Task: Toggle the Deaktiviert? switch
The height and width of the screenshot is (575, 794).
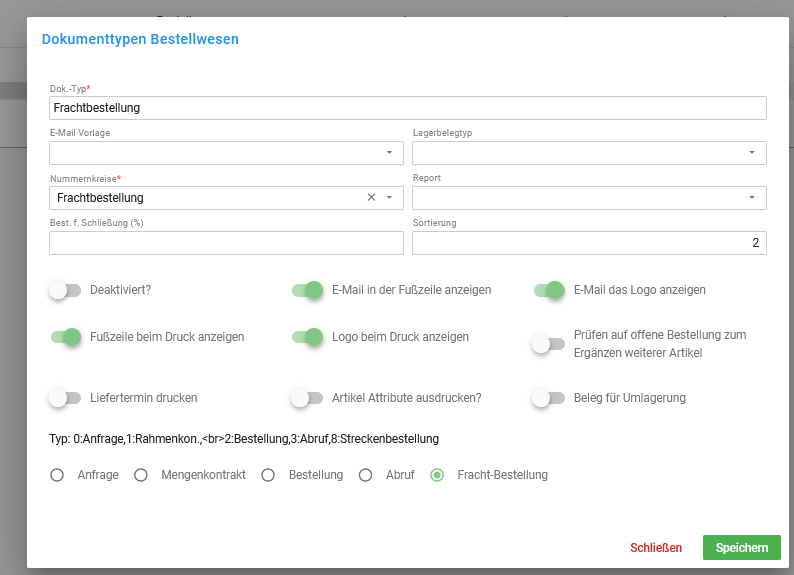Action: [x=65, y=290]
